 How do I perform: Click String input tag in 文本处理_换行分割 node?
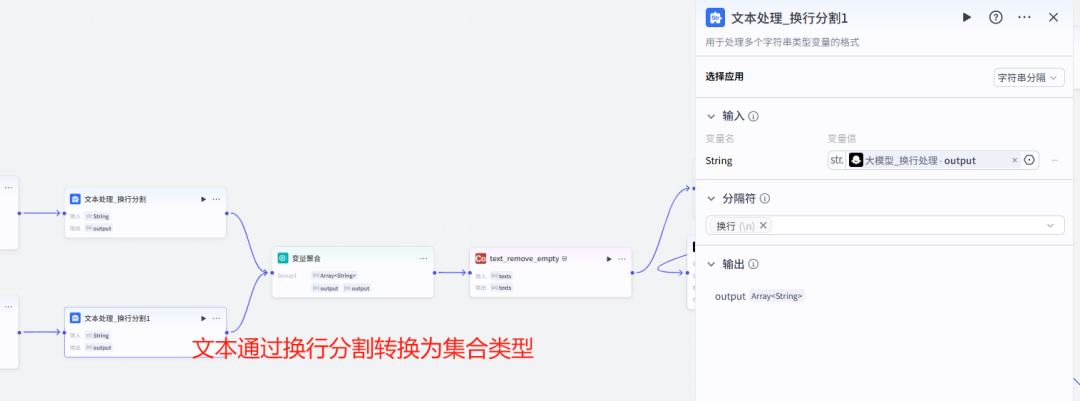point(98,216)
